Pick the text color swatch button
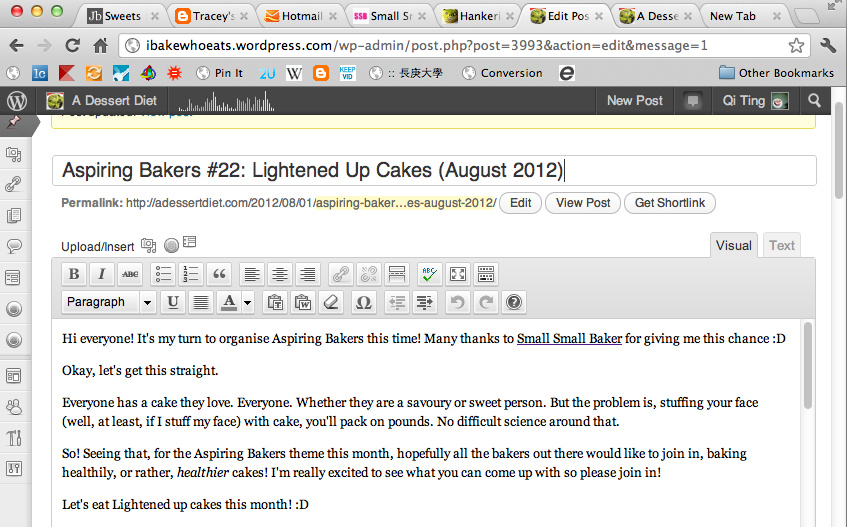Viewport: 847px width, 527px height. (x=229, y=302)
